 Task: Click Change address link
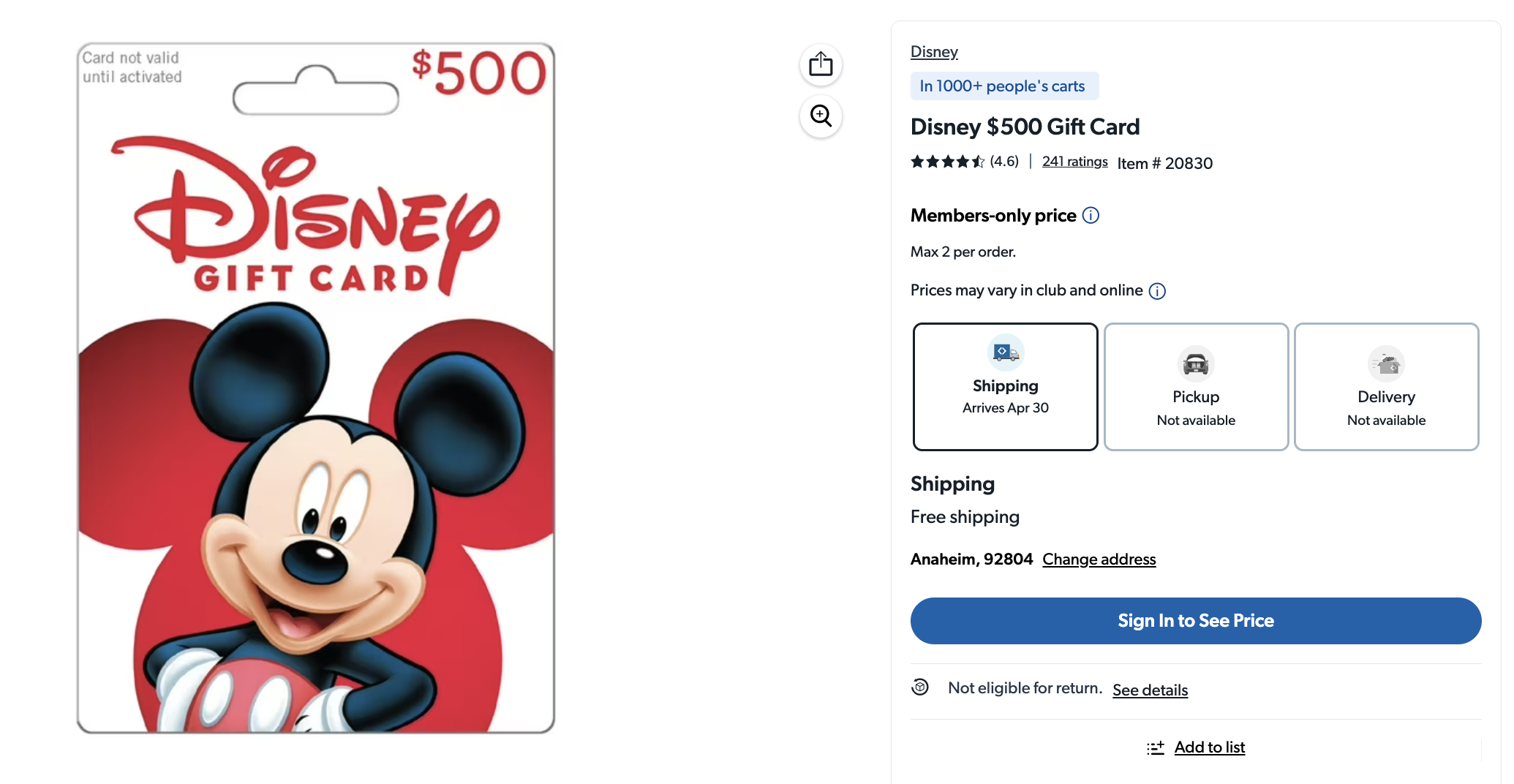[x=1099, y=559]
